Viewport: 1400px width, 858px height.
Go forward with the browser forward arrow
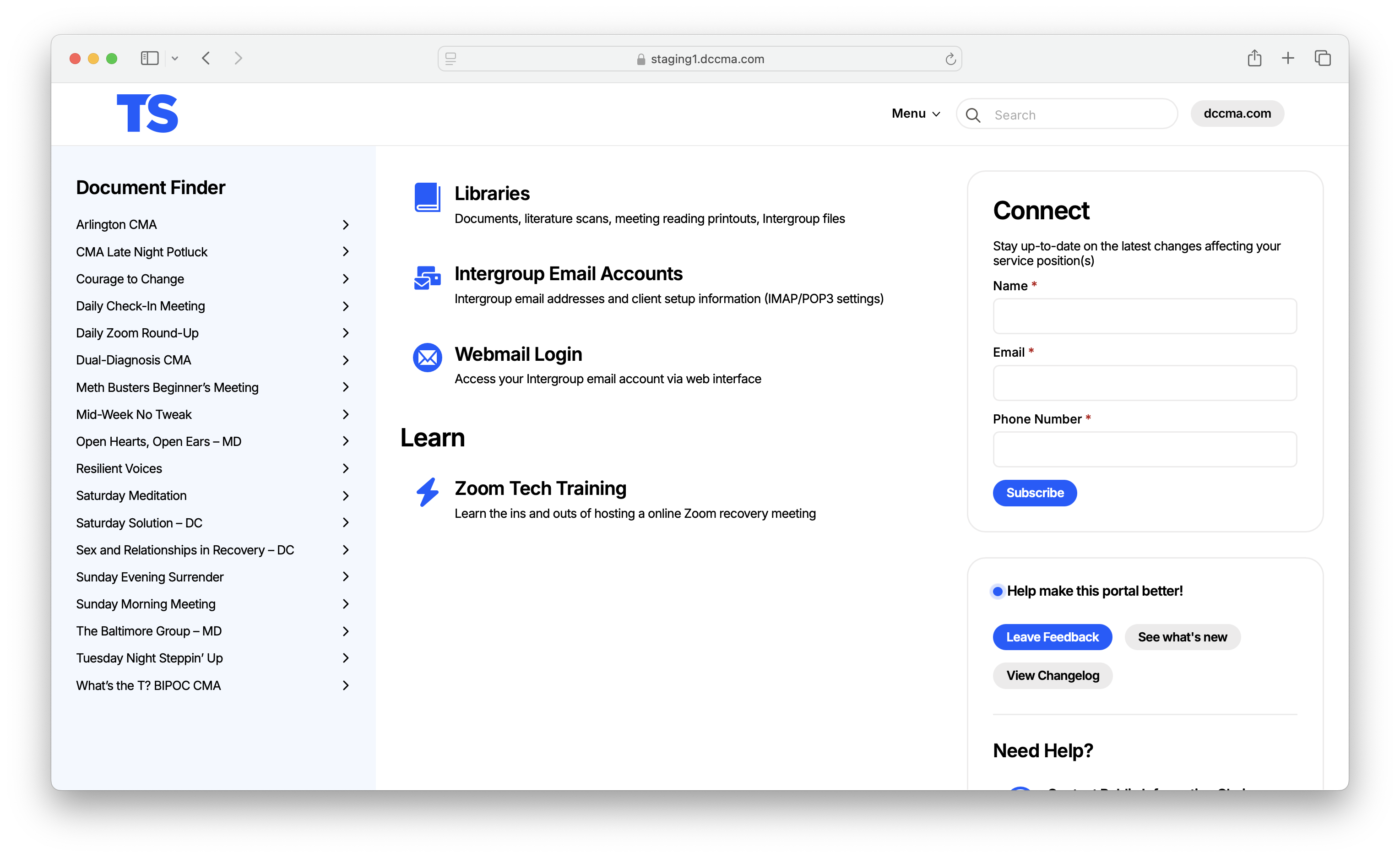coord(239,58)
